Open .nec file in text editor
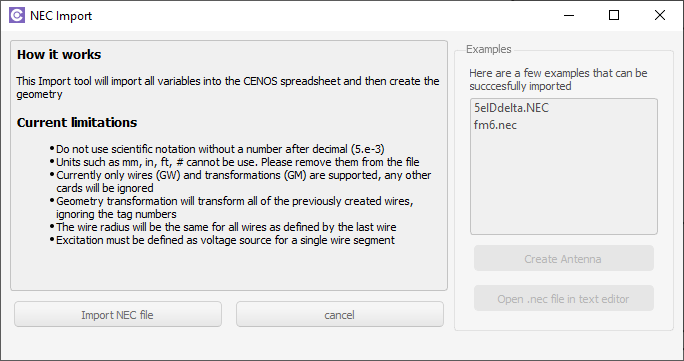This screenshot has width=684, height=361. 564,299
